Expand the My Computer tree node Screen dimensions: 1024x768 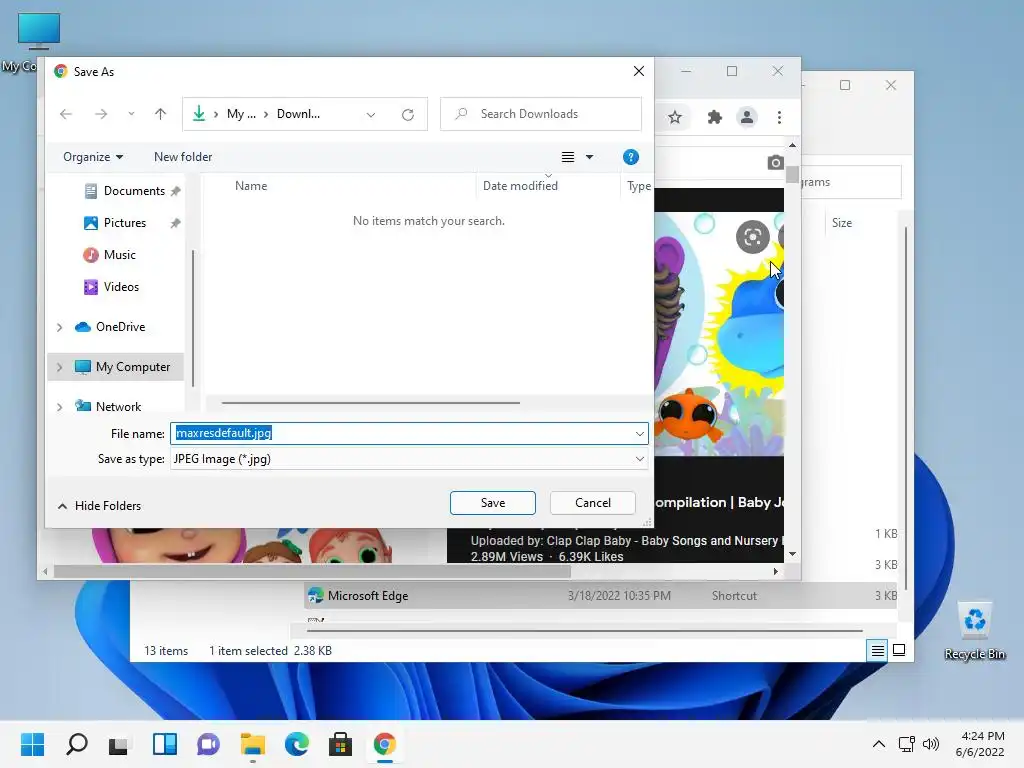[59, 367]
